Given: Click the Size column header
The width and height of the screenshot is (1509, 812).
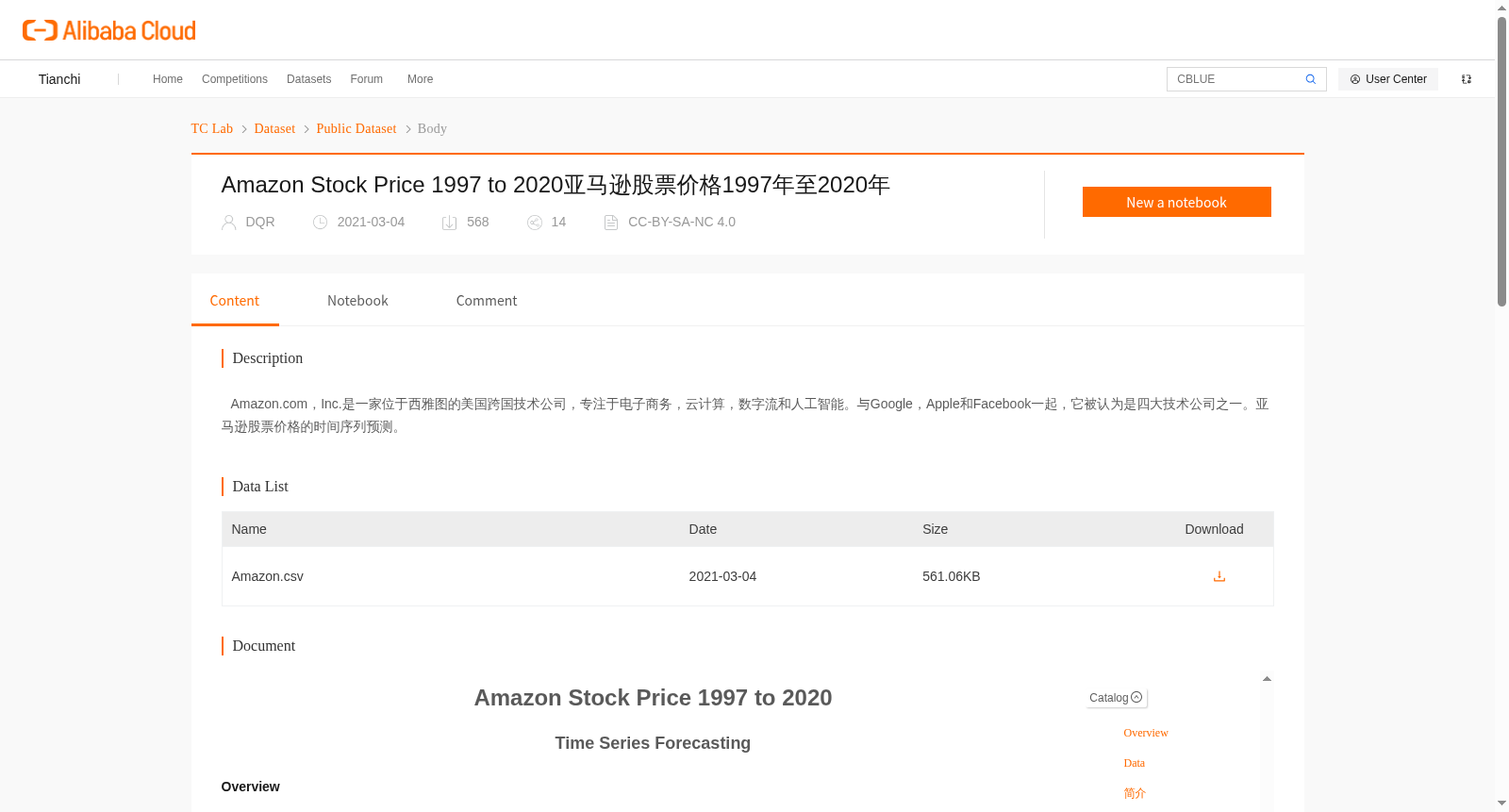Looking at the screenshot, I should pyautogui.click(x=936, y=529).
